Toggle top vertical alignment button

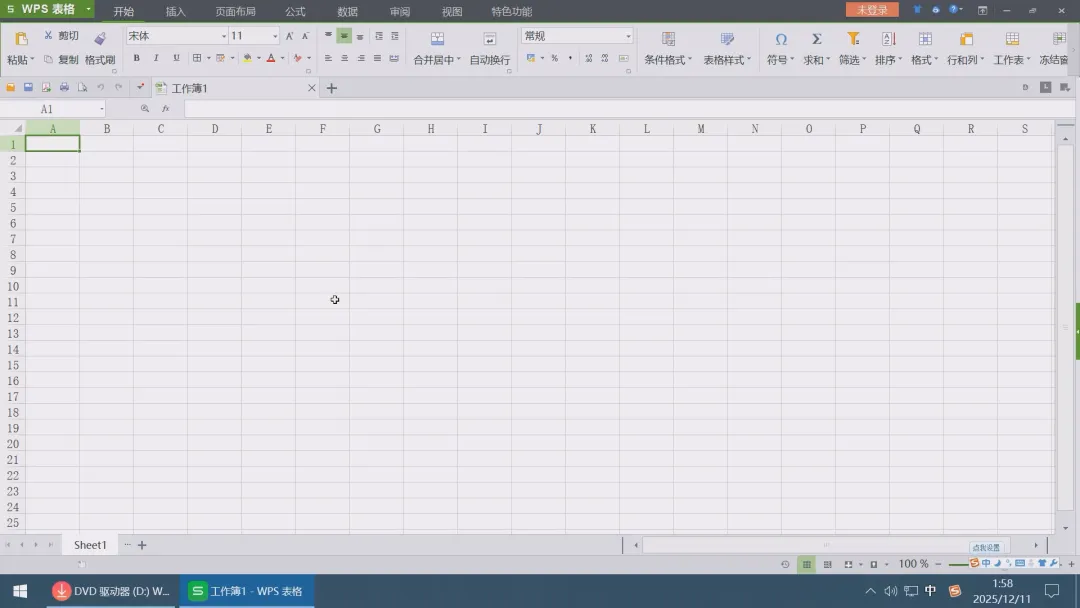[328, 36]
